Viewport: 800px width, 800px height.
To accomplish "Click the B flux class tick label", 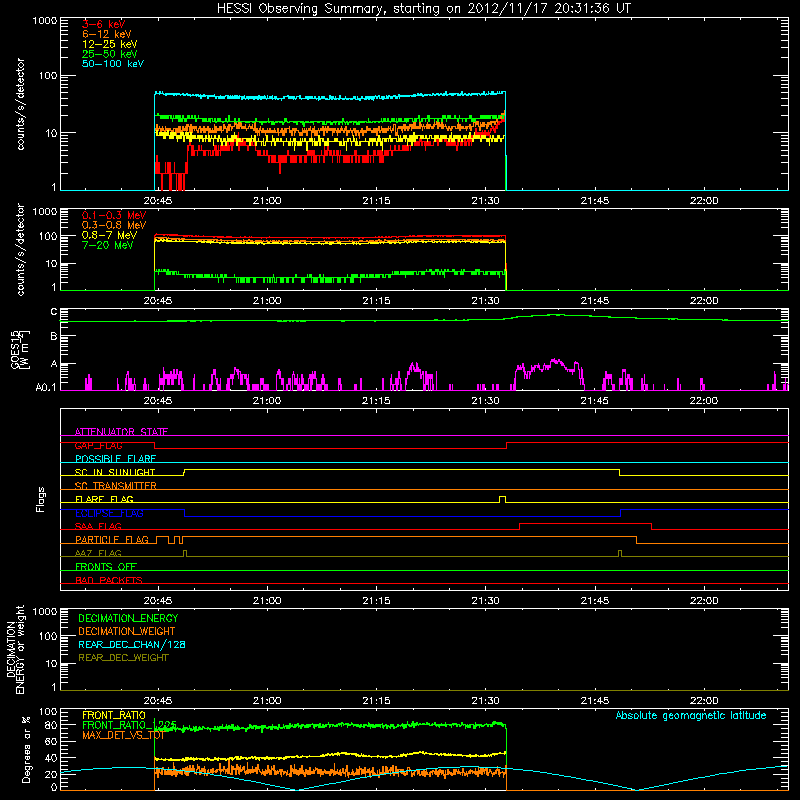I will [x=54, y=337].
